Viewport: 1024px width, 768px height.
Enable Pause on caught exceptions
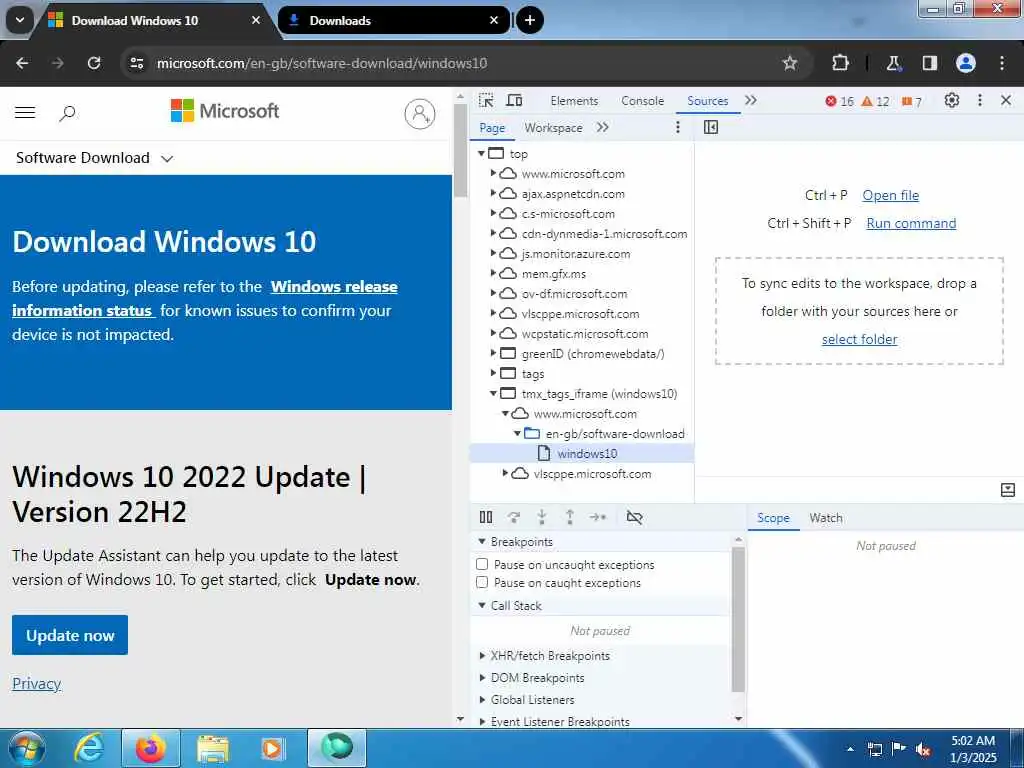482,583
